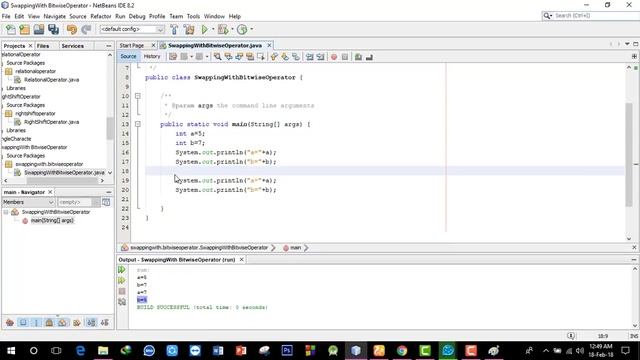This screenshot has height=360, width=640.
Task: Open the Tools menu
Action: (193, 16)
